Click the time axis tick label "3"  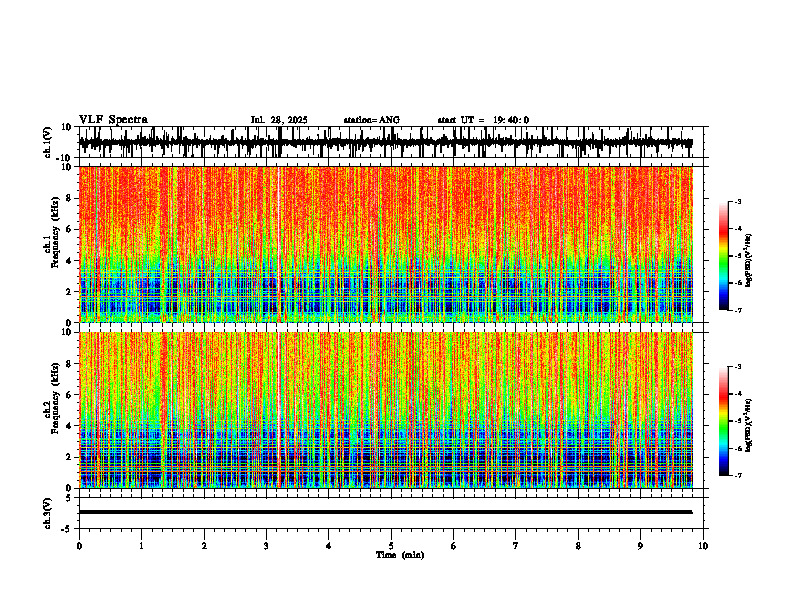266,546
